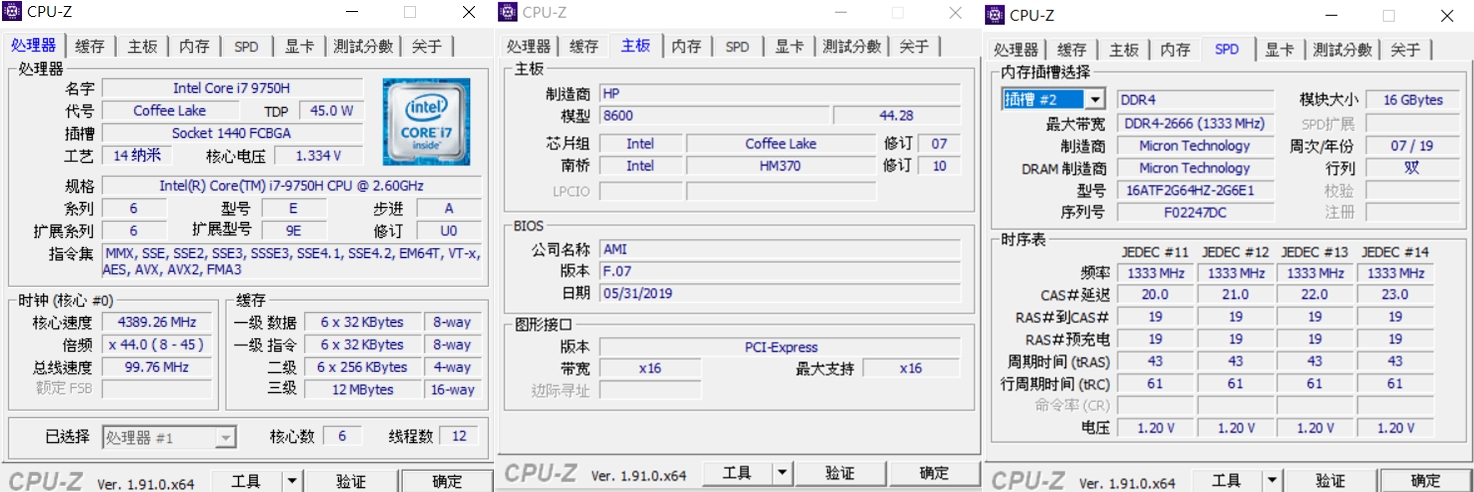Click the 12 MBytes level 3 cache value

click(362, 389)
